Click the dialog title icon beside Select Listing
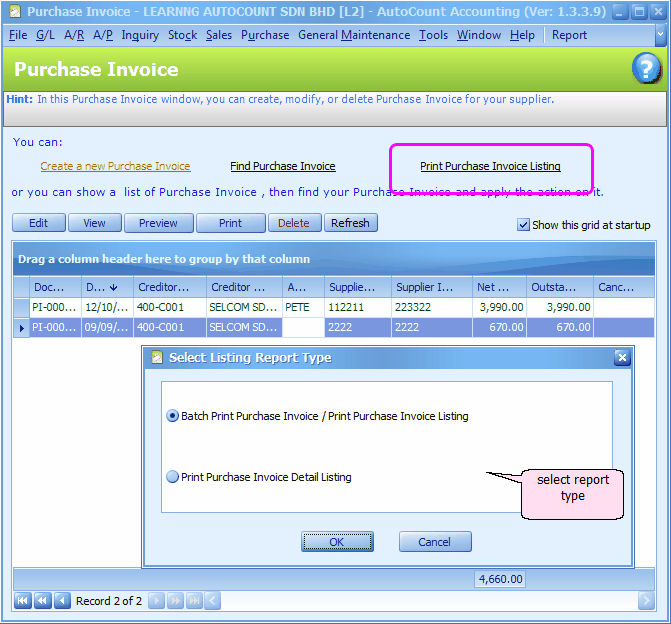The image size is (671, 624). click(157, 357)
